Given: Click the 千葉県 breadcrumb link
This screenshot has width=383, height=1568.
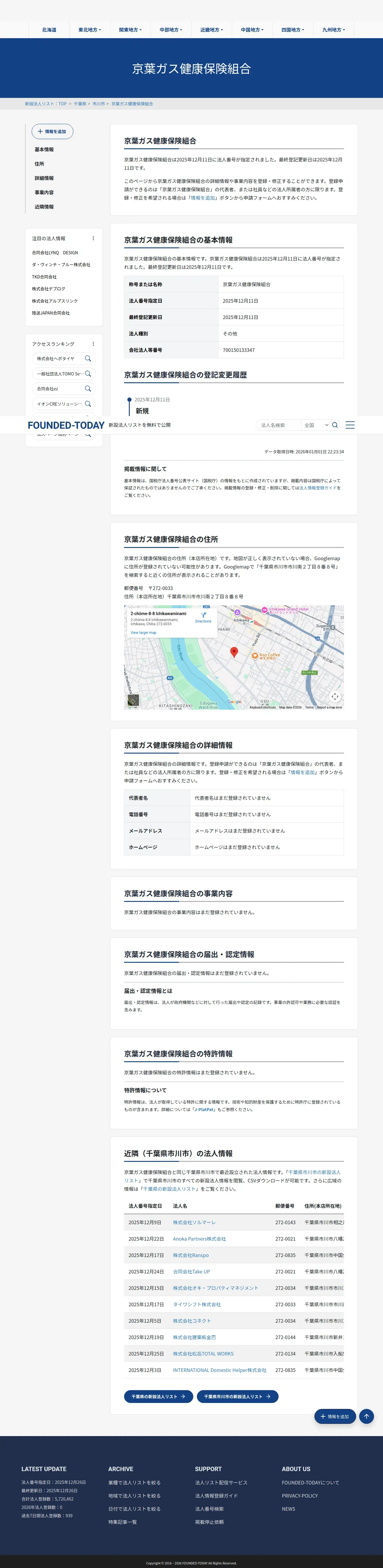Looking at the screenshot, I should coord(80,104).
